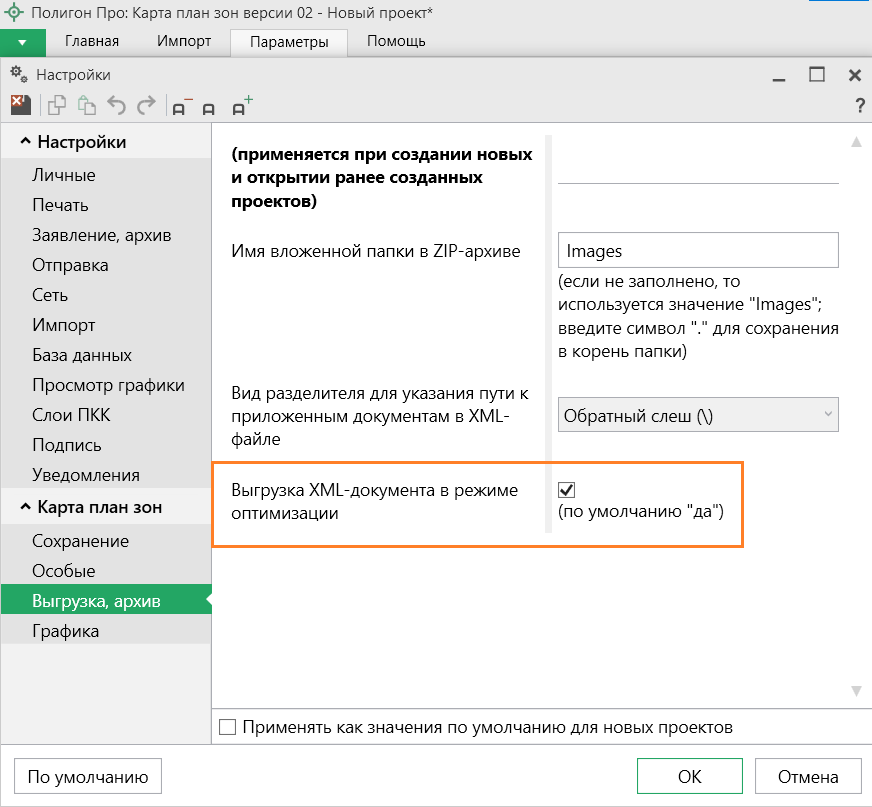
Task: Click the paste icon in settings toolbar
Action: 87,105
